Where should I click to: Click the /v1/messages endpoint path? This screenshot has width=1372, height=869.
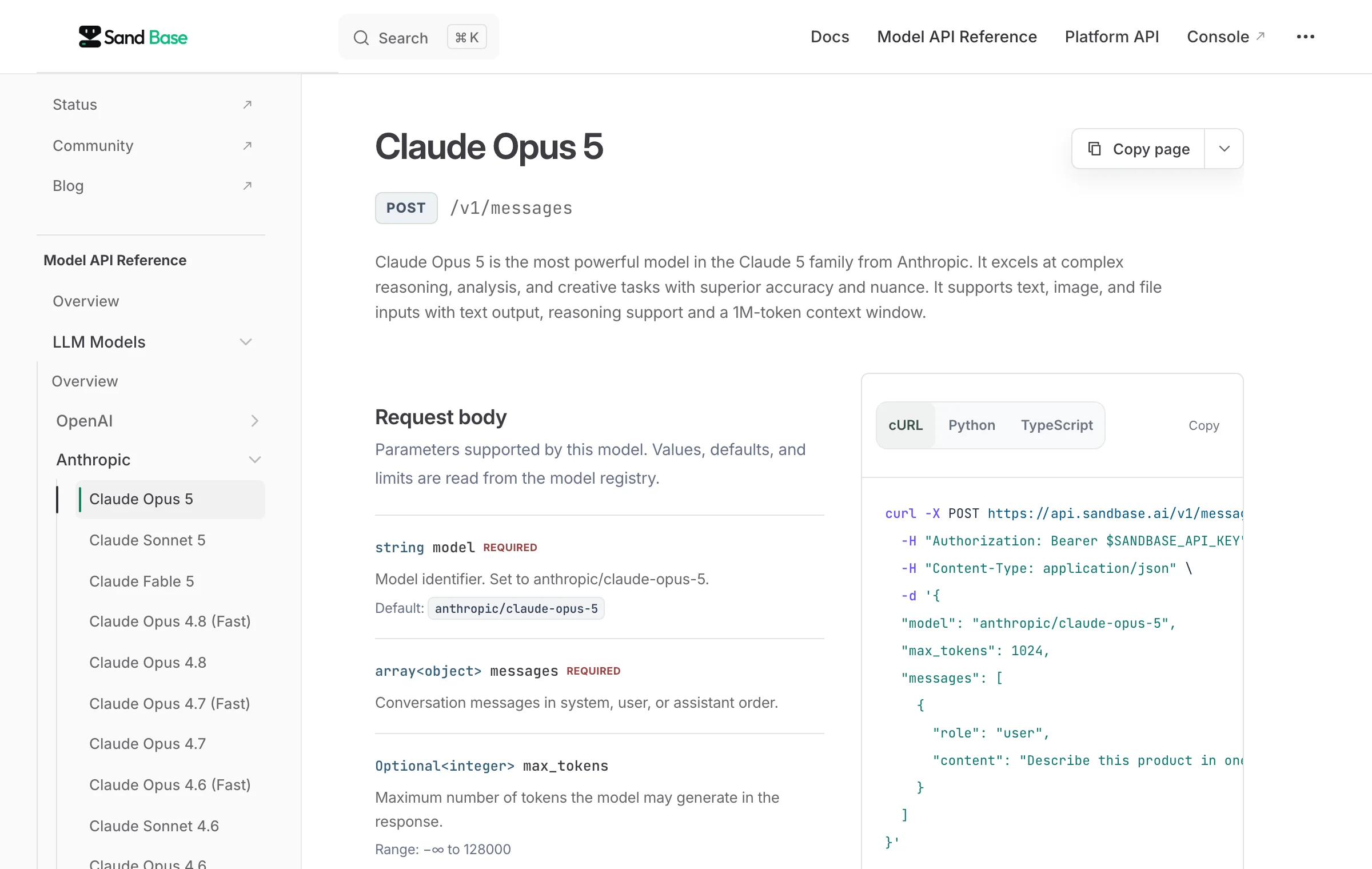point(511,208)
